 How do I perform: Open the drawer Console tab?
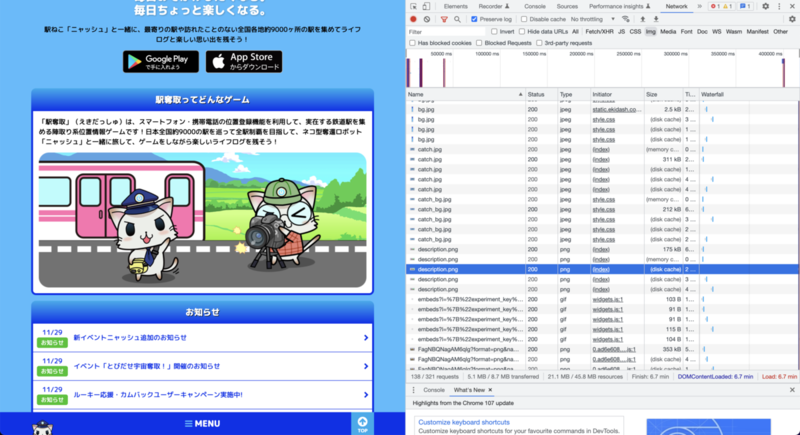coord(434,390)
